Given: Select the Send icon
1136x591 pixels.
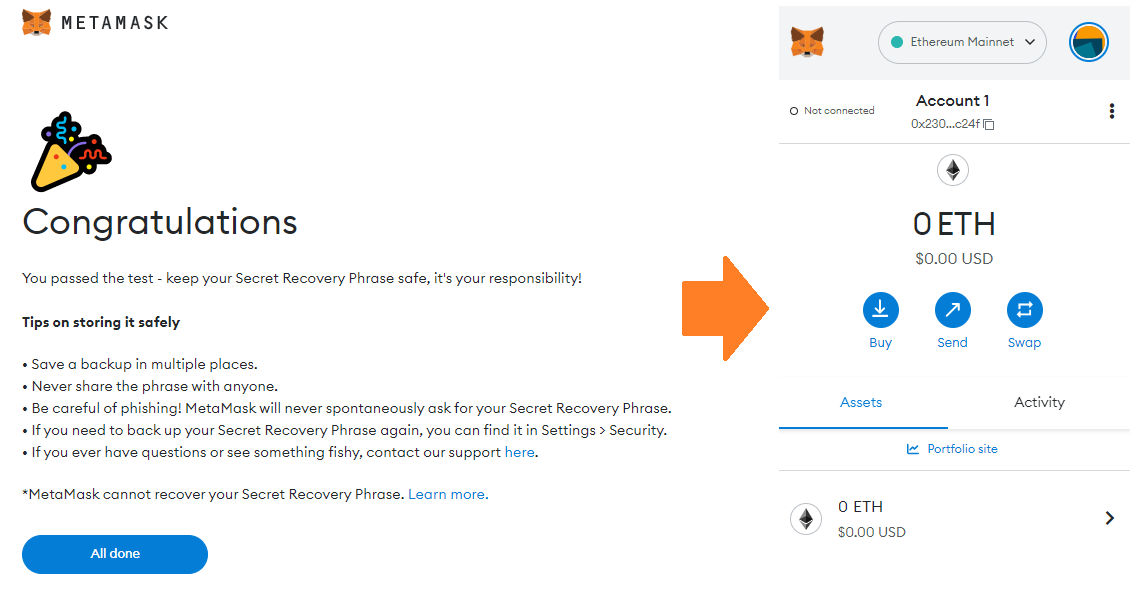Looking at the screenshot, I should pos(952,310).
